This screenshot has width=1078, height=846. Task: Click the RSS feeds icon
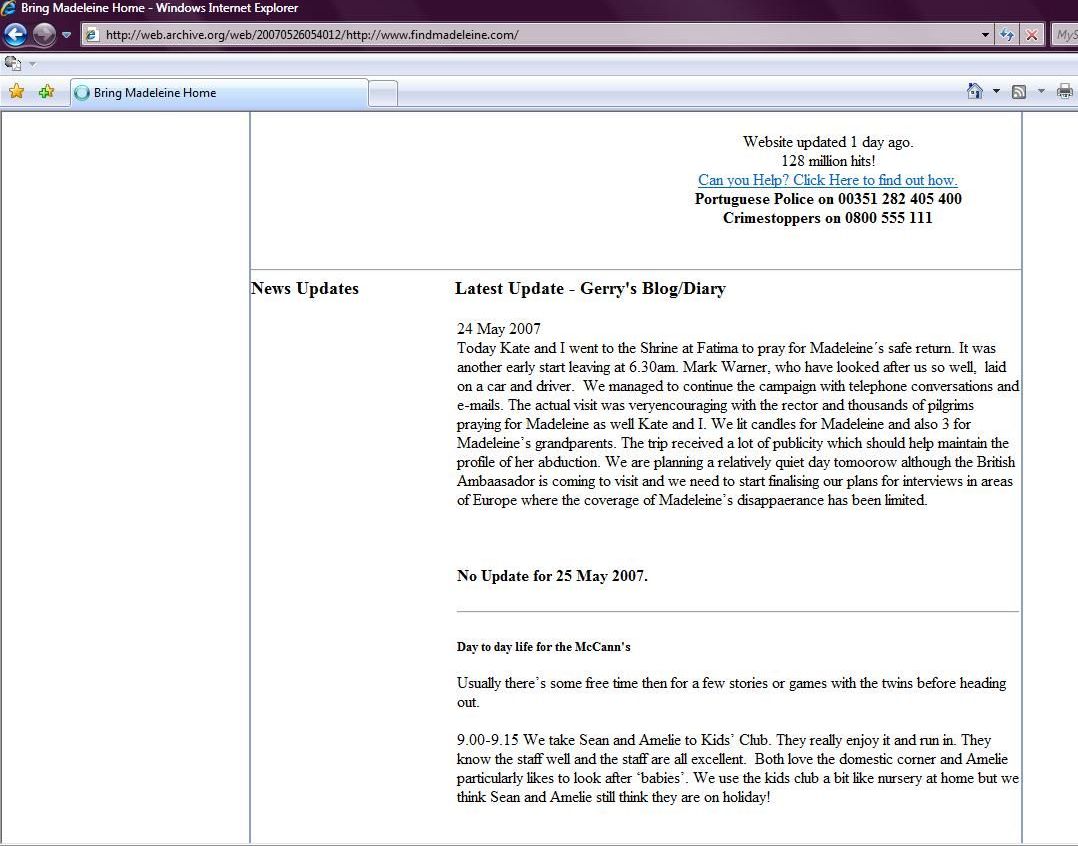[1019, 92]
